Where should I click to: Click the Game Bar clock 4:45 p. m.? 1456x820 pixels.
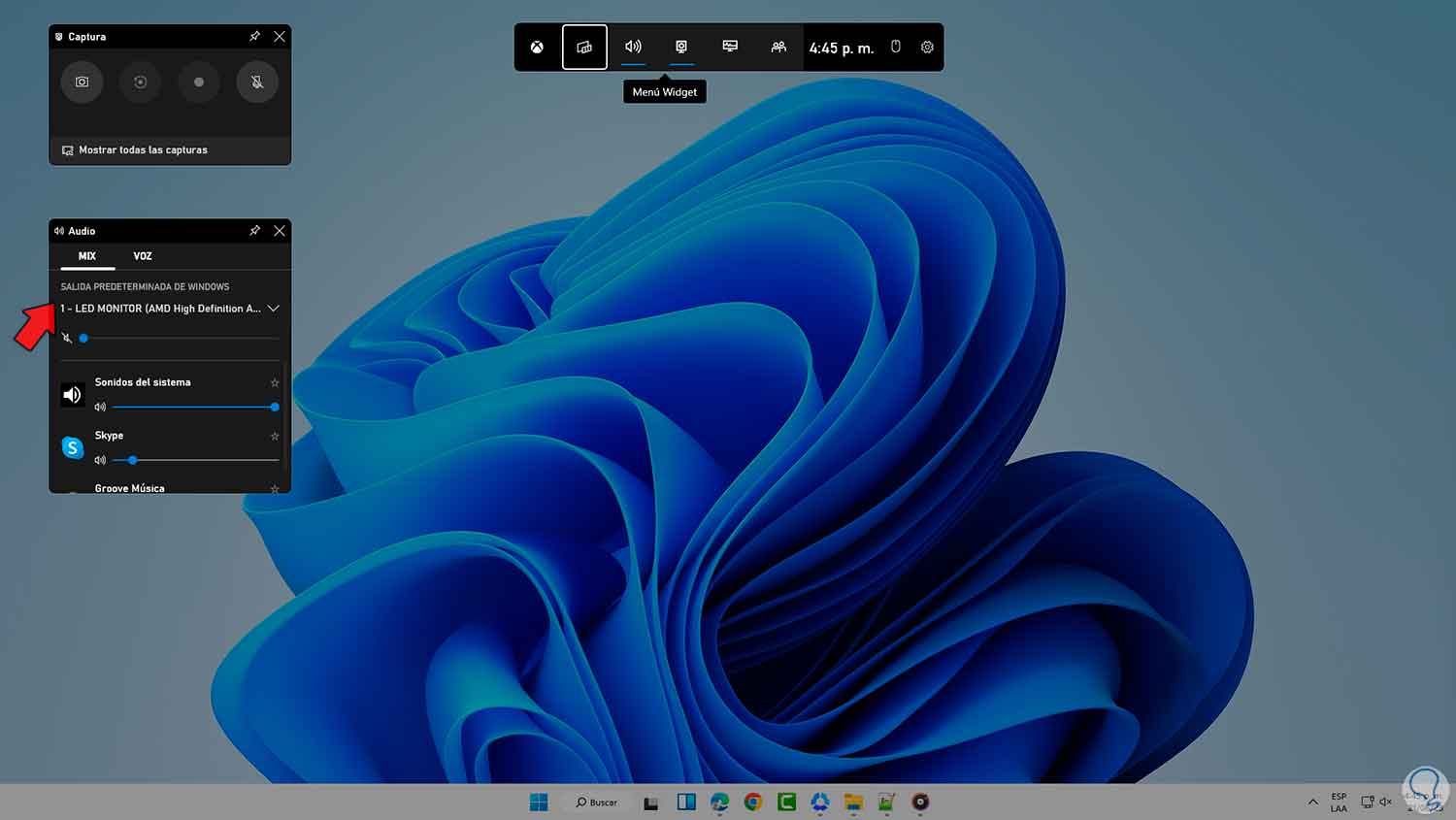(842, 48)
